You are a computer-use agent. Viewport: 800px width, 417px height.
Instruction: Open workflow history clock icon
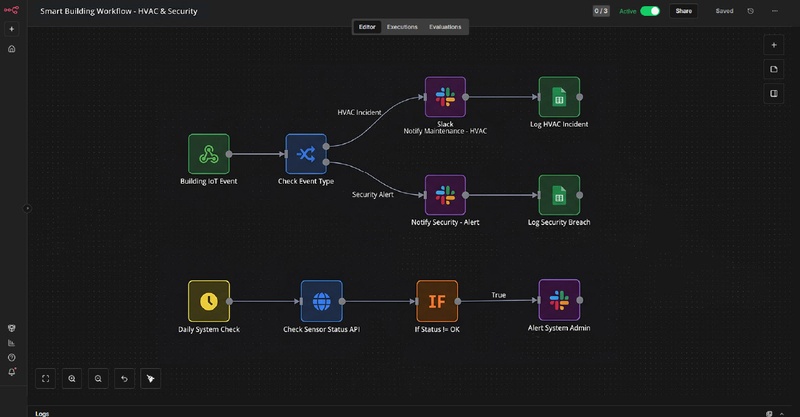point(751,11)
